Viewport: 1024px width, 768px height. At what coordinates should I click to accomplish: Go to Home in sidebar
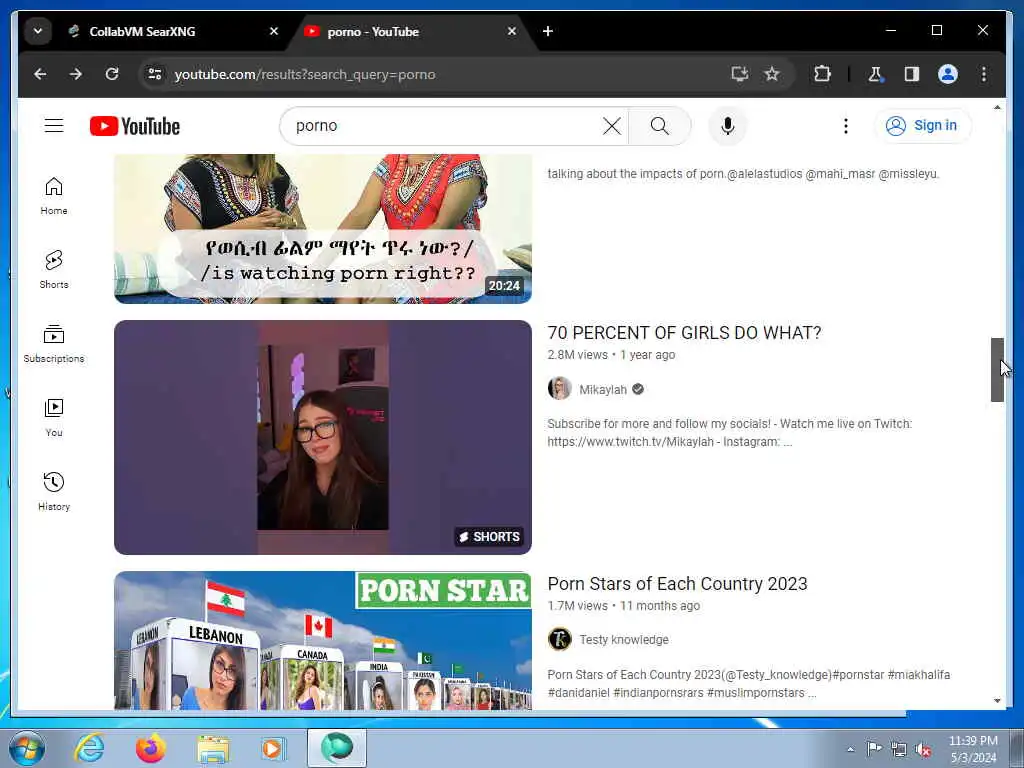54,196
